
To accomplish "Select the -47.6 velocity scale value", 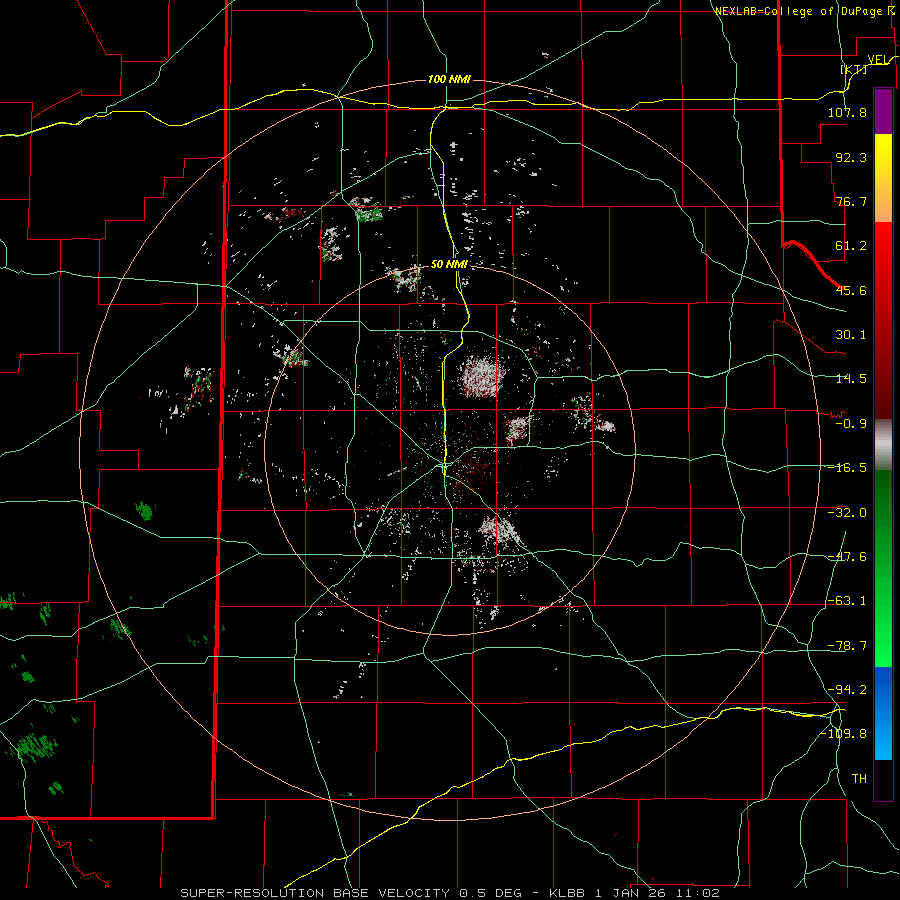I will point(847,557).
